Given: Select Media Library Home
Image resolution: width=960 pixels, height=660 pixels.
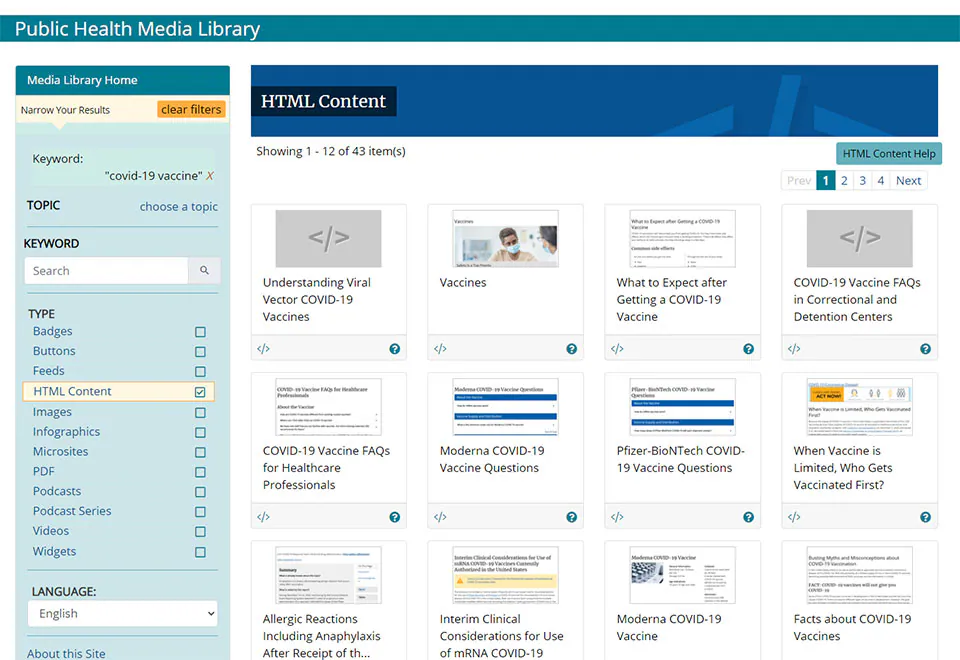Looking at the screenshot, I should pyautogui.click(x=80, y=80).
